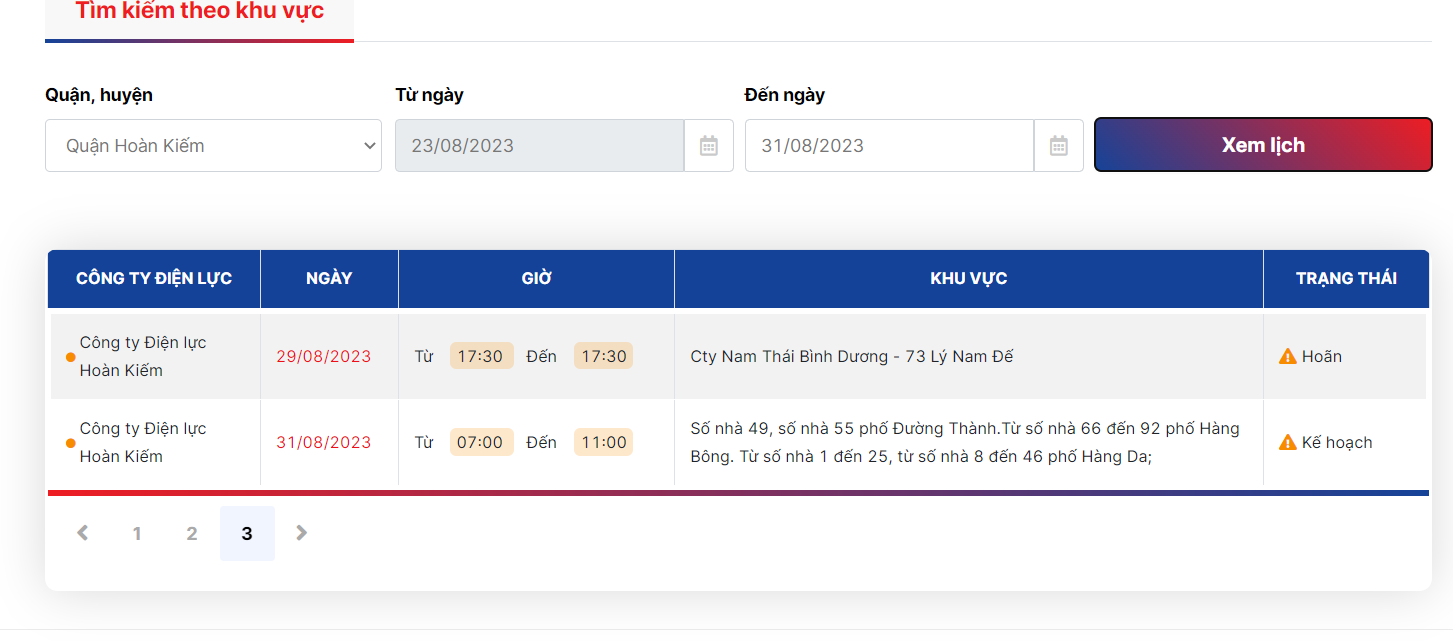This screenshot has width=1453, height=641.
Task: Click the CÔNG TY ĐIỆN LỰC column header
Action: click(x=154, y=278)
